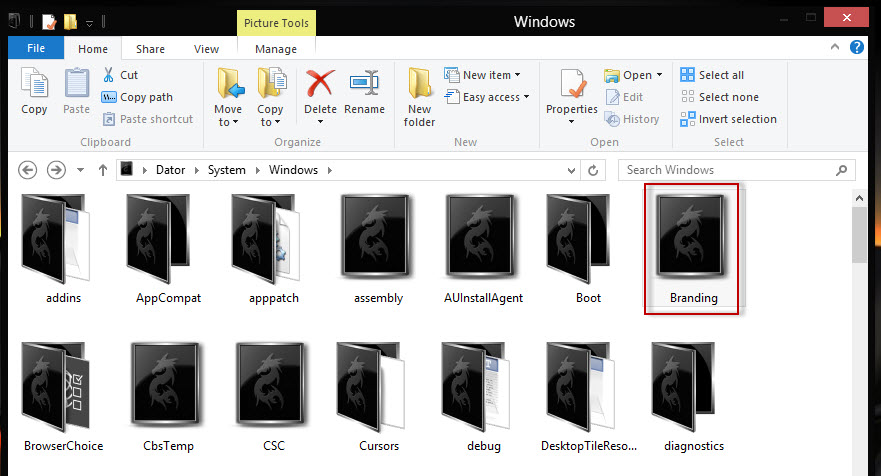881x476 pixels.
Task: Switch to the Manage tab
Action: point(276,49)
